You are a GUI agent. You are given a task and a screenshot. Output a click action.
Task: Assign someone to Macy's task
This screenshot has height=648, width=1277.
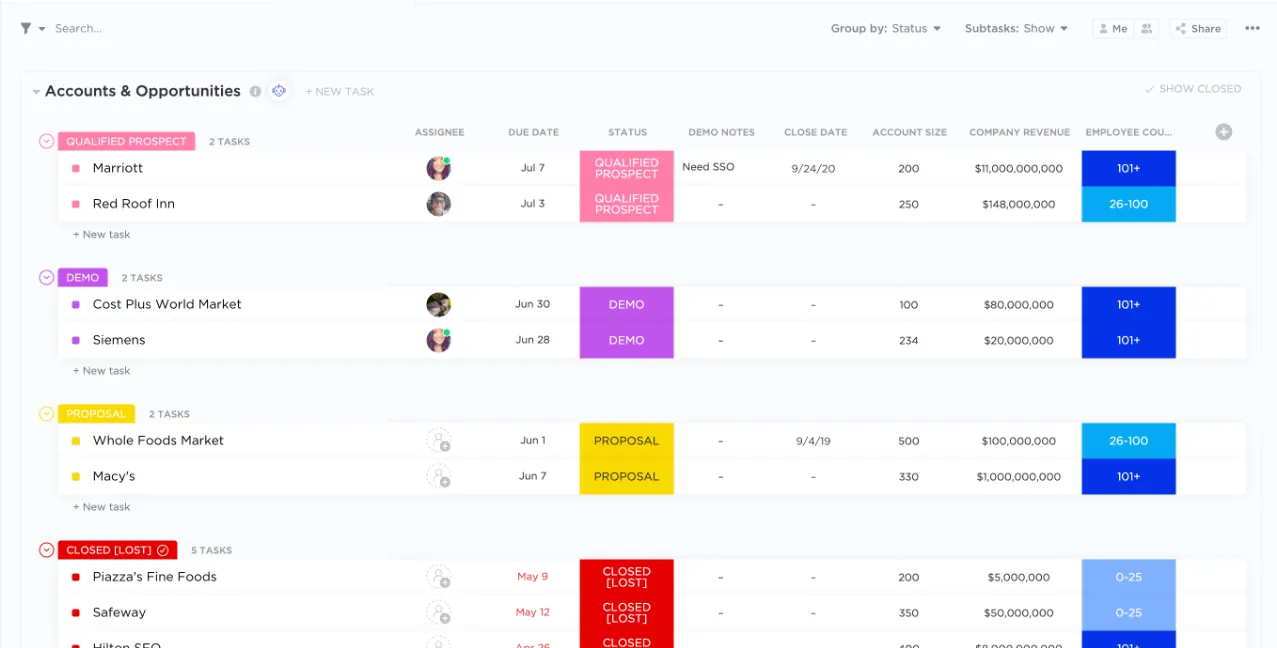click(x=439, y=477)
